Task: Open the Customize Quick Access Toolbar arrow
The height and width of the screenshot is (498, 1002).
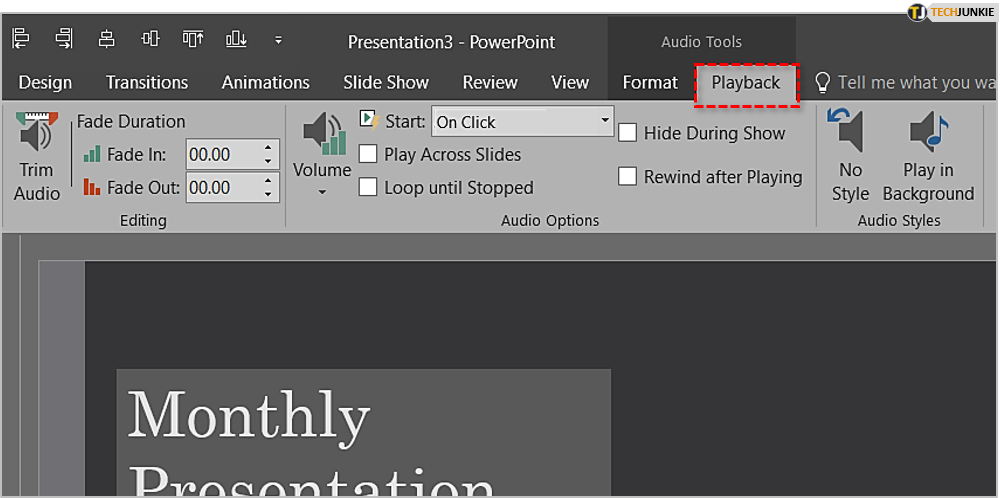Action: point(279,40)
